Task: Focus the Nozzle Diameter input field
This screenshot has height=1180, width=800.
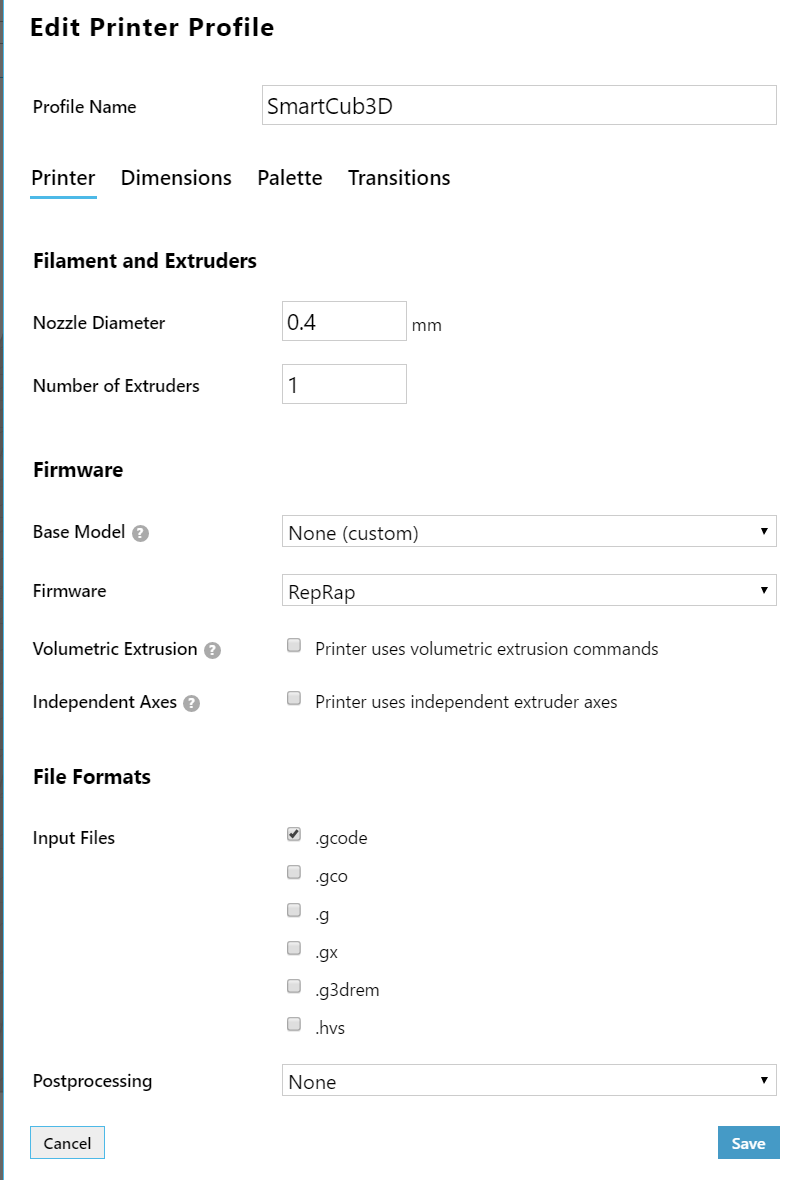Action: click(x=344, y=321)
